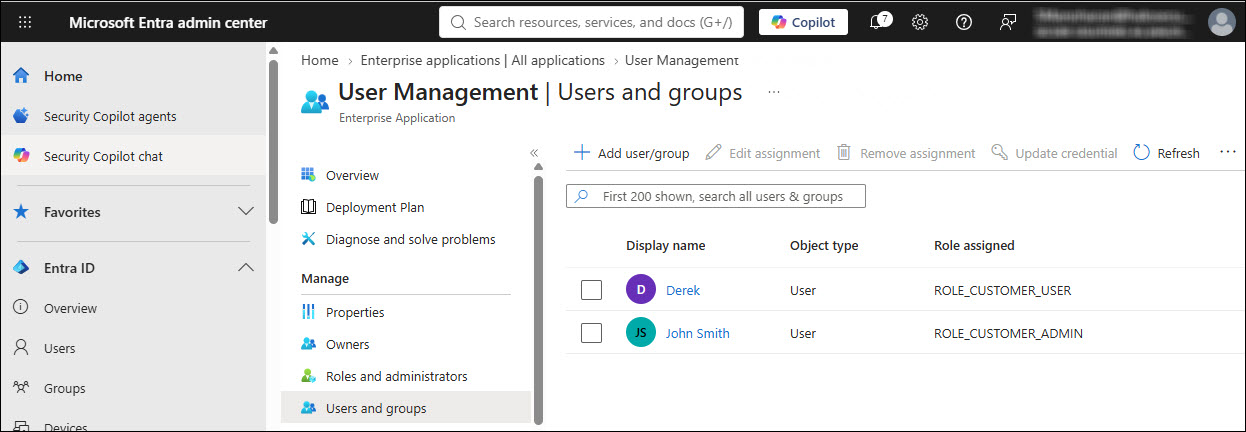
Task: Open notifications bell with 7 alerts
Action: [x=879, y=22]
